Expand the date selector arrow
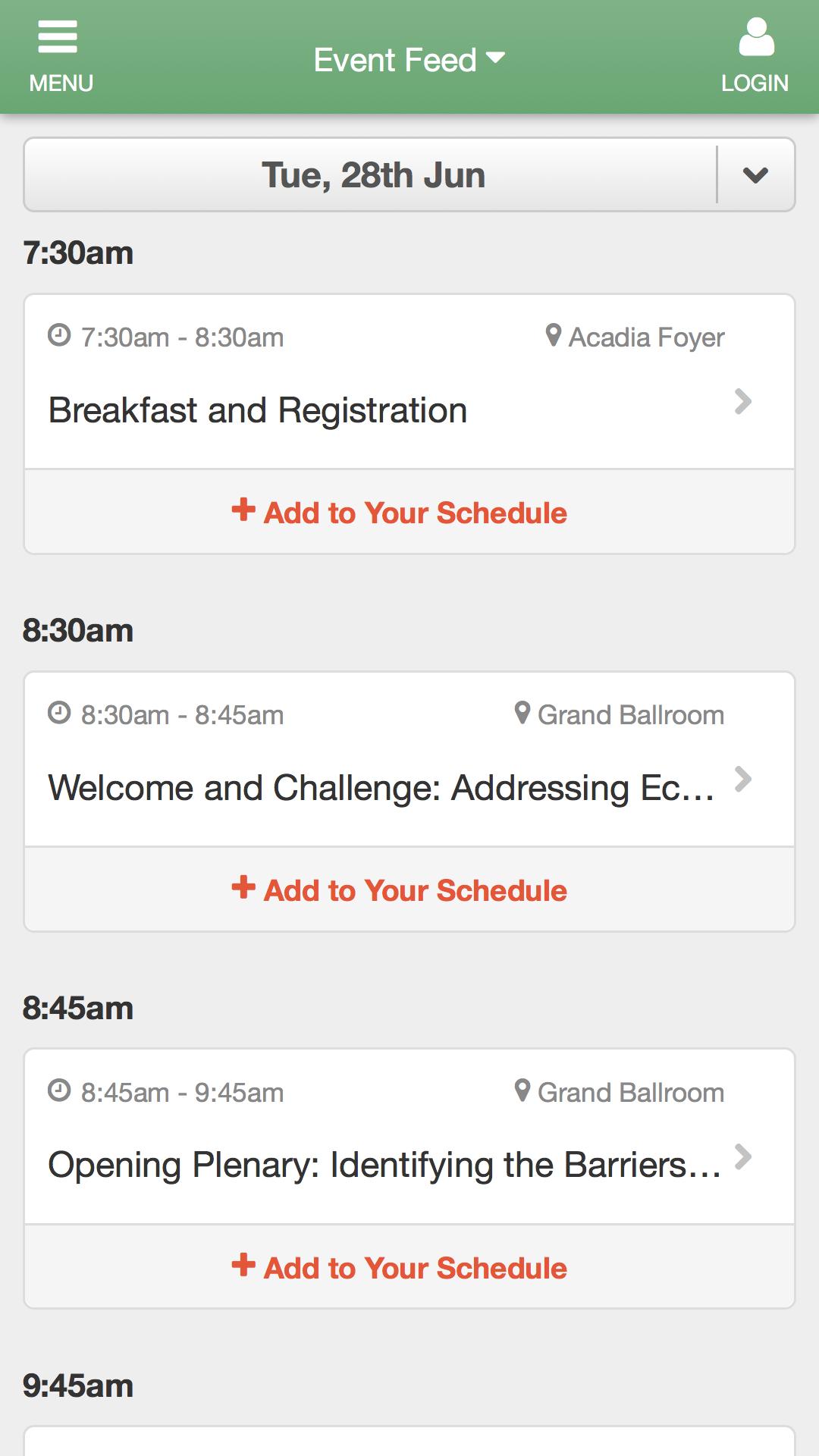819x1456 pixels. point(756,175)
